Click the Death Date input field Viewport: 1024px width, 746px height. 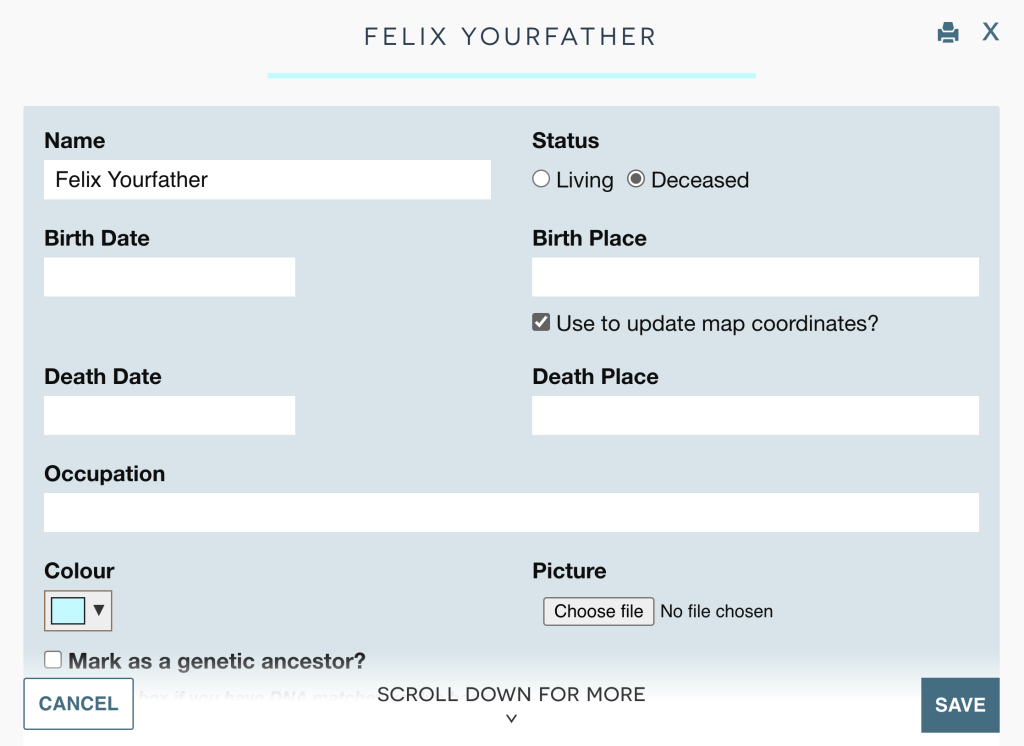(x=169, y=415)
